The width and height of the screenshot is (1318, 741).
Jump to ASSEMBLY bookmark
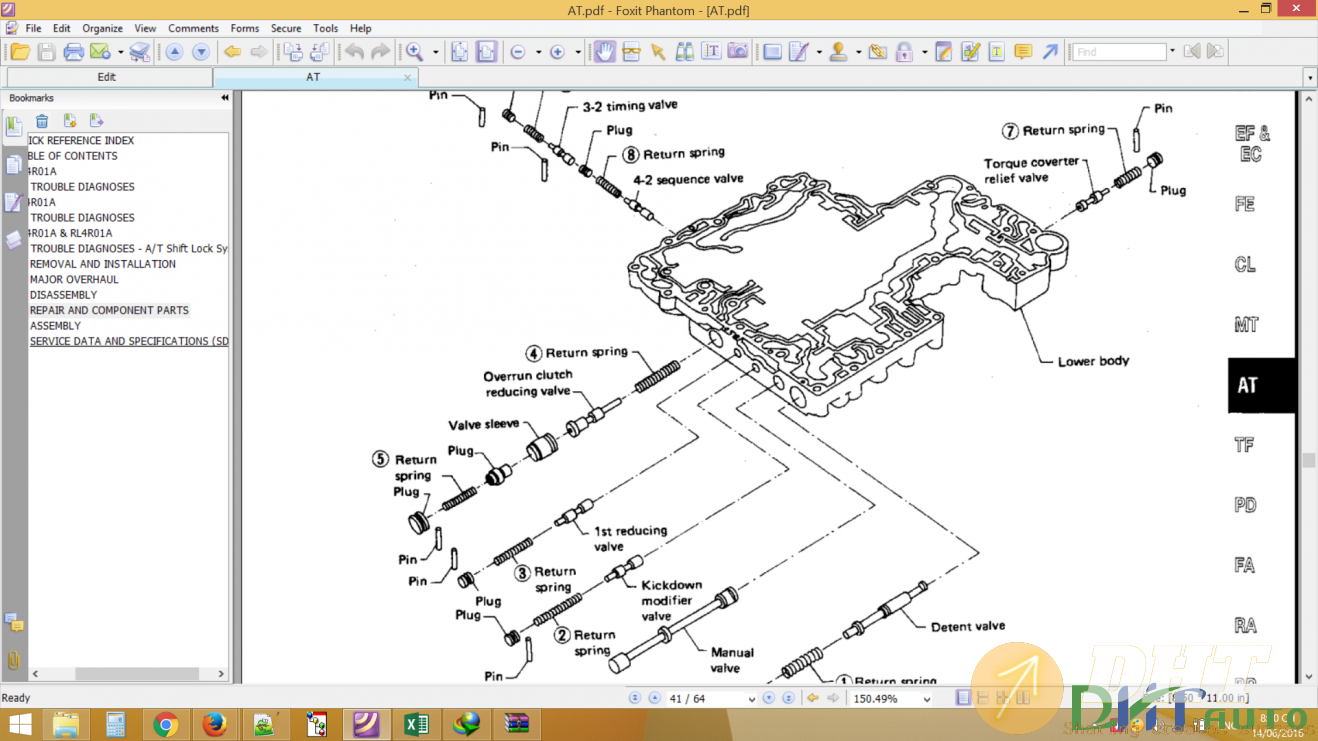point(56,326)
